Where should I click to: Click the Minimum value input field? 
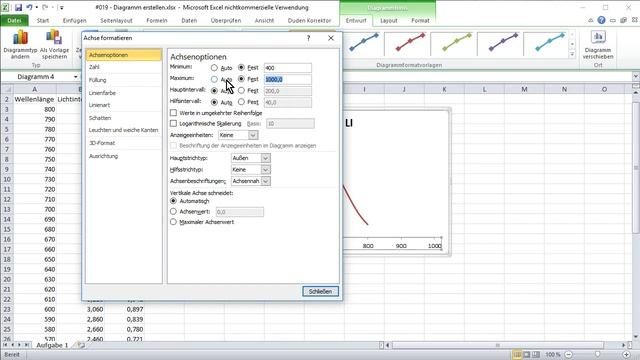[288, 68]
